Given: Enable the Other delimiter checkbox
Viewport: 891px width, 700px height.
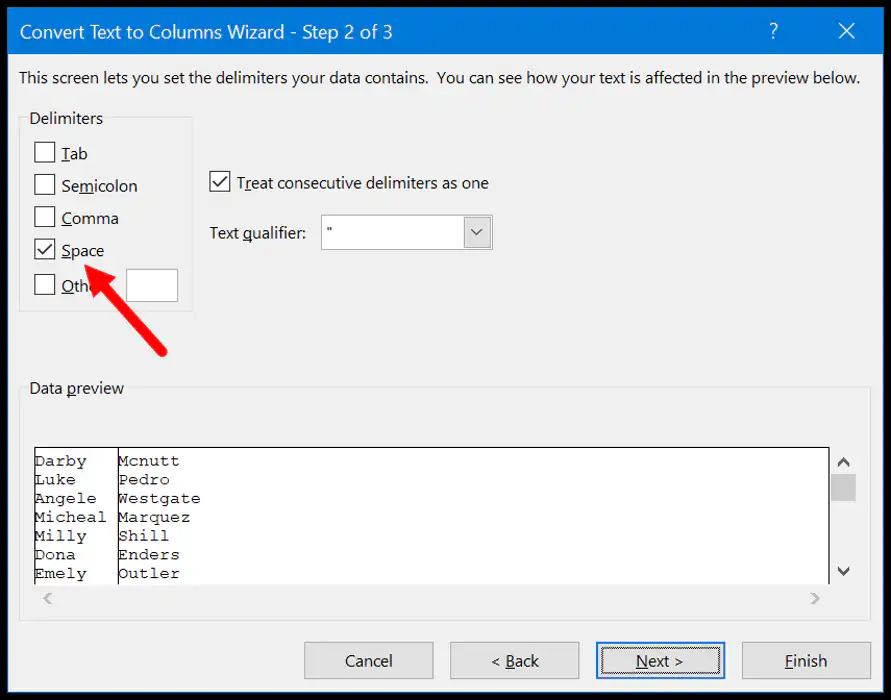Looking at the screenshot, I should (x=44, y=285).
